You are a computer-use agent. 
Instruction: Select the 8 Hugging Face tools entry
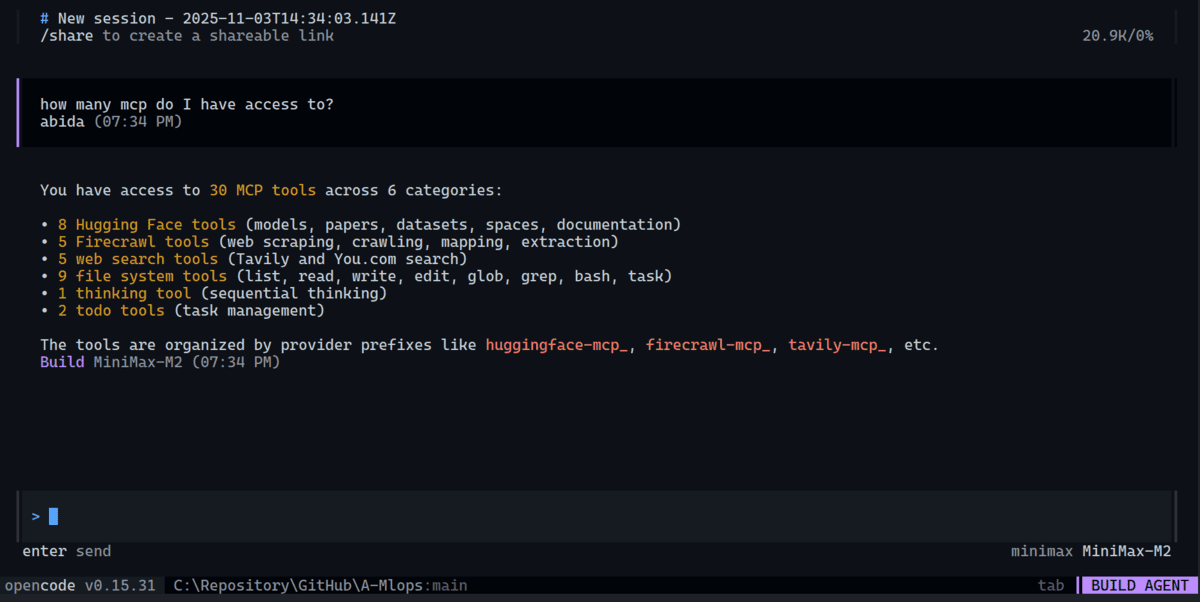147,224
